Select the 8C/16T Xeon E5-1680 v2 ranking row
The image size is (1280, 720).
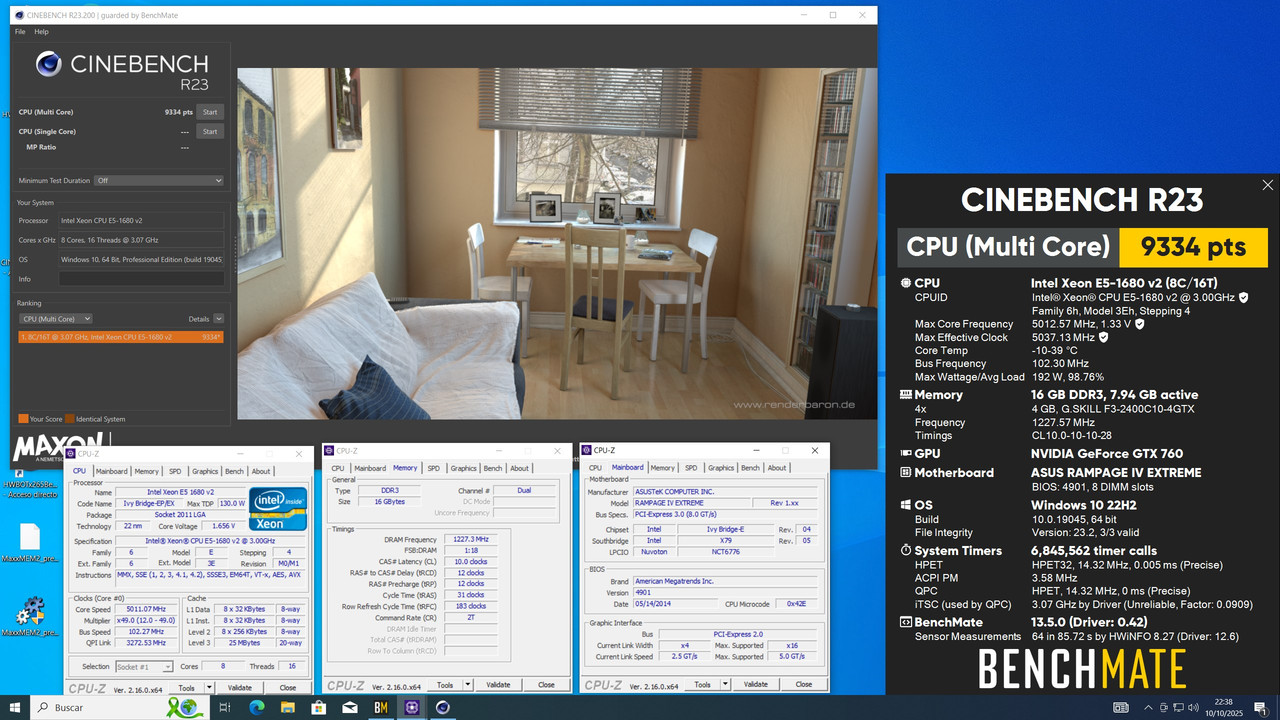coord(120,337)
